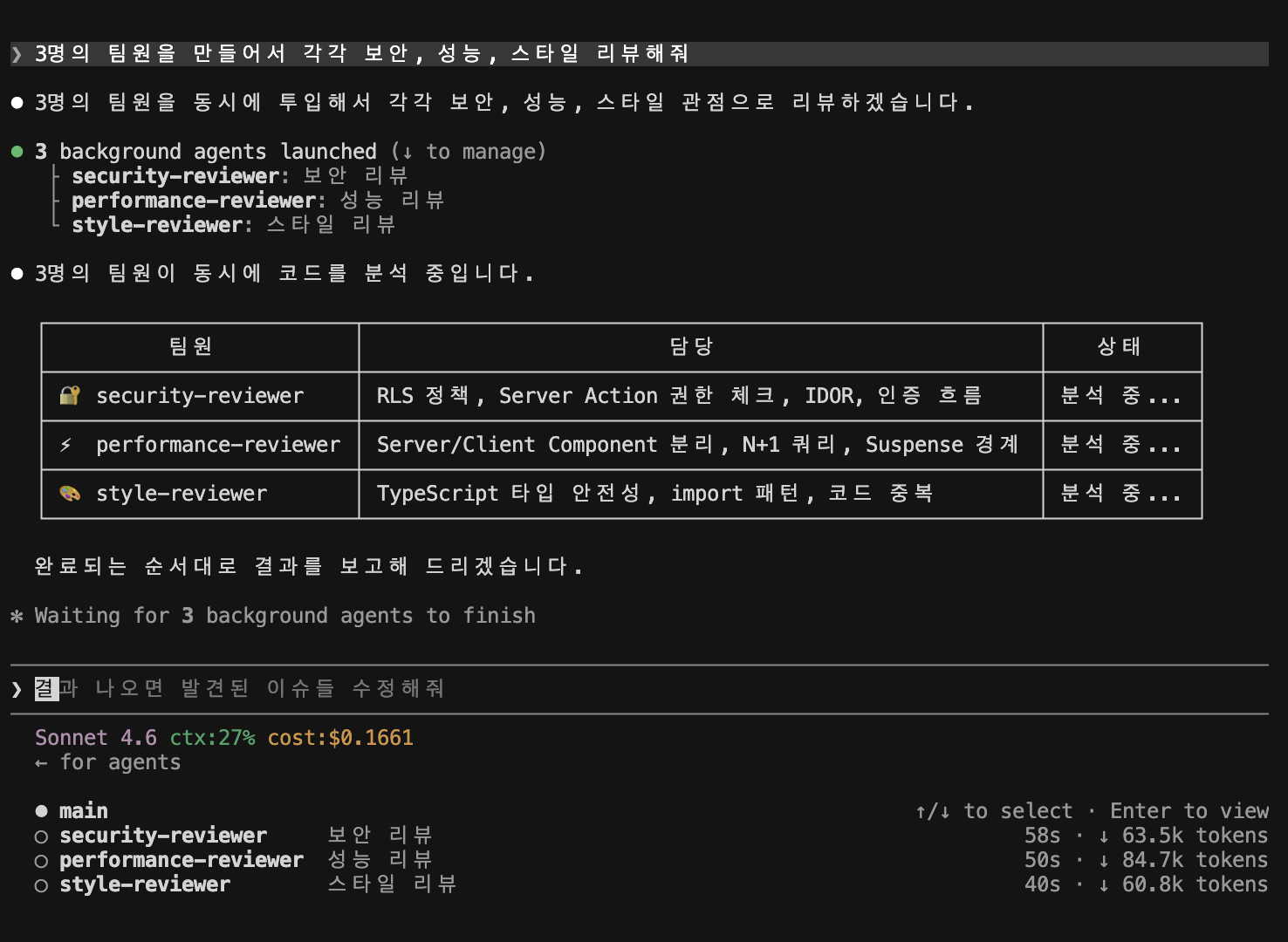Image resolution: width=1288 pixels, height=942 pixels.
Task: Click the '(↓ to manage)' hint
Action: tap(469, 152)
